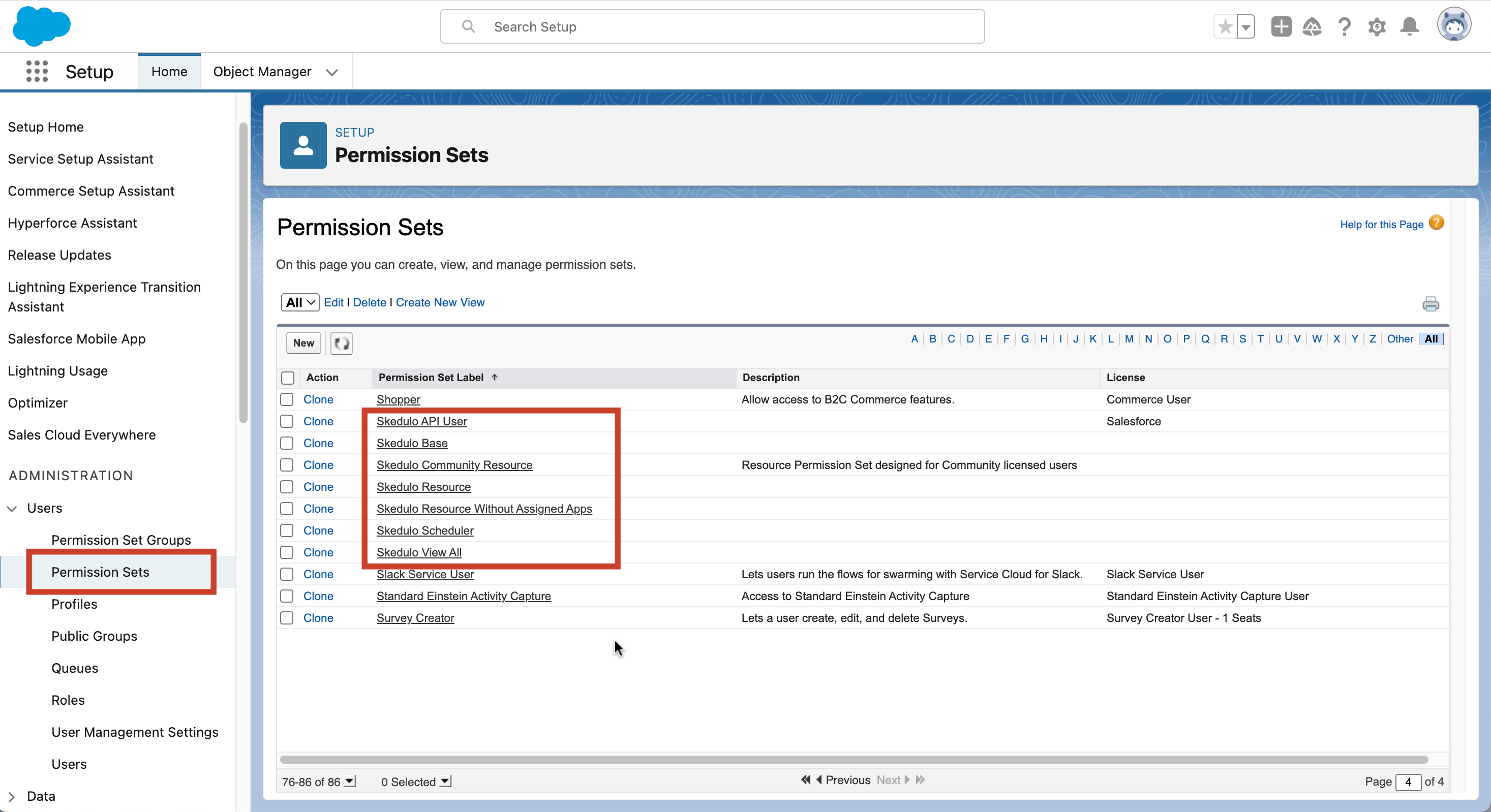Click the refresh icon next to New button
Viewport: 1491px width, 812px height.
pyautogui.click(x=342, y=343)
